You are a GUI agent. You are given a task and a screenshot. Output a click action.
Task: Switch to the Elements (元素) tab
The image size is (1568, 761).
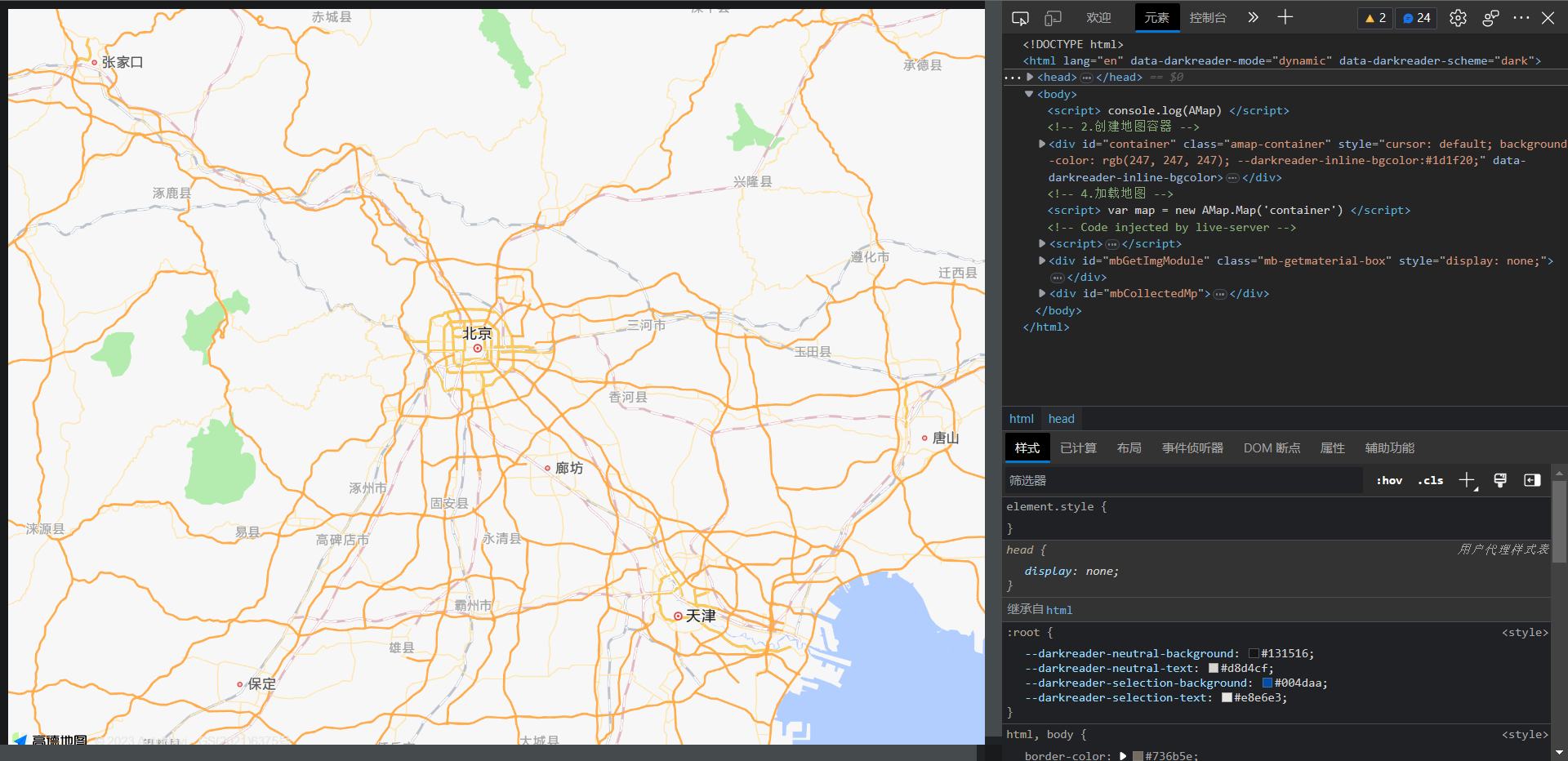point(1156,18)
